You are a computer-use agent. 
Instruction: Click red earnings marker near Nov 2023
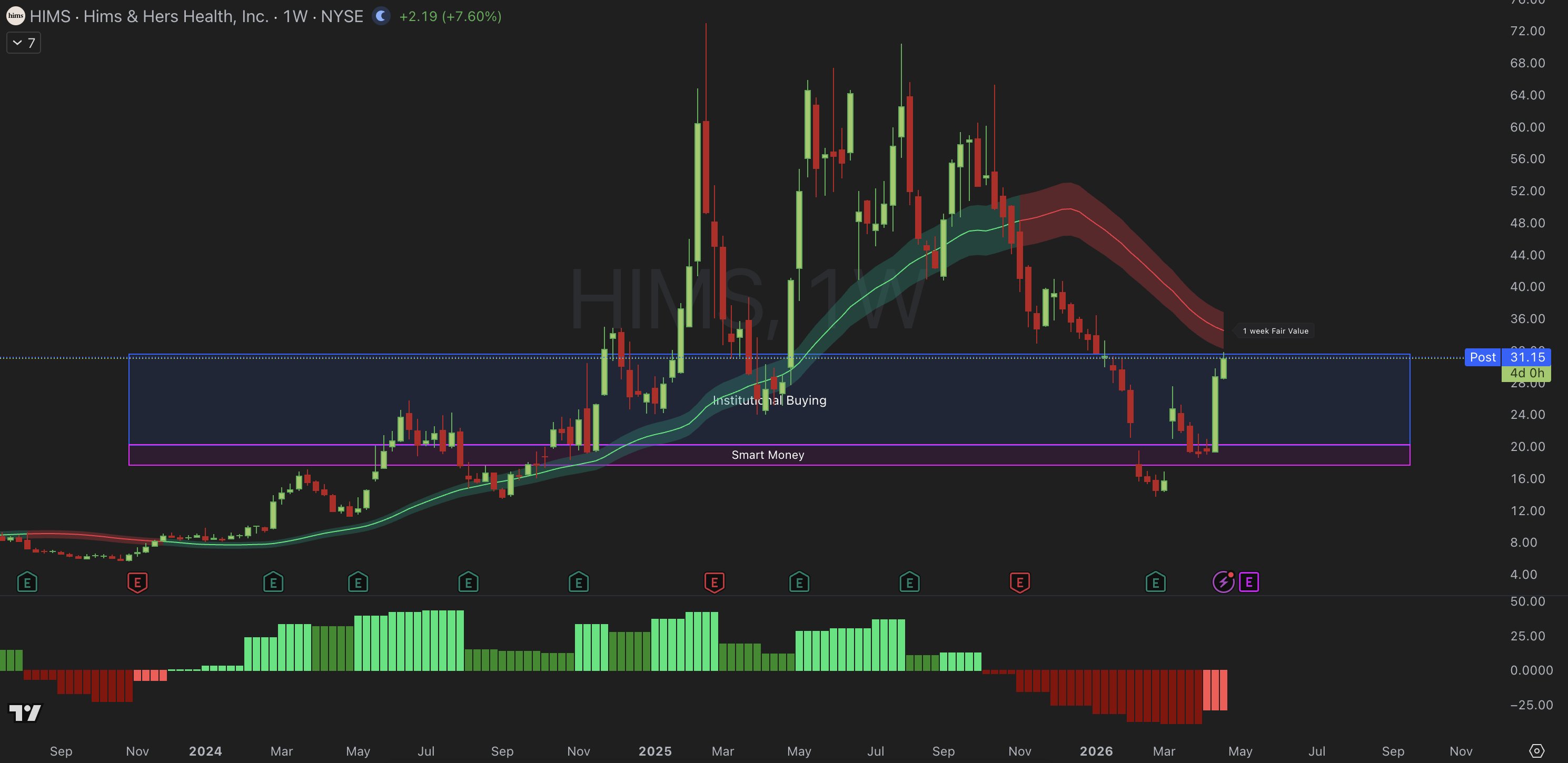(x=137, y=583)
